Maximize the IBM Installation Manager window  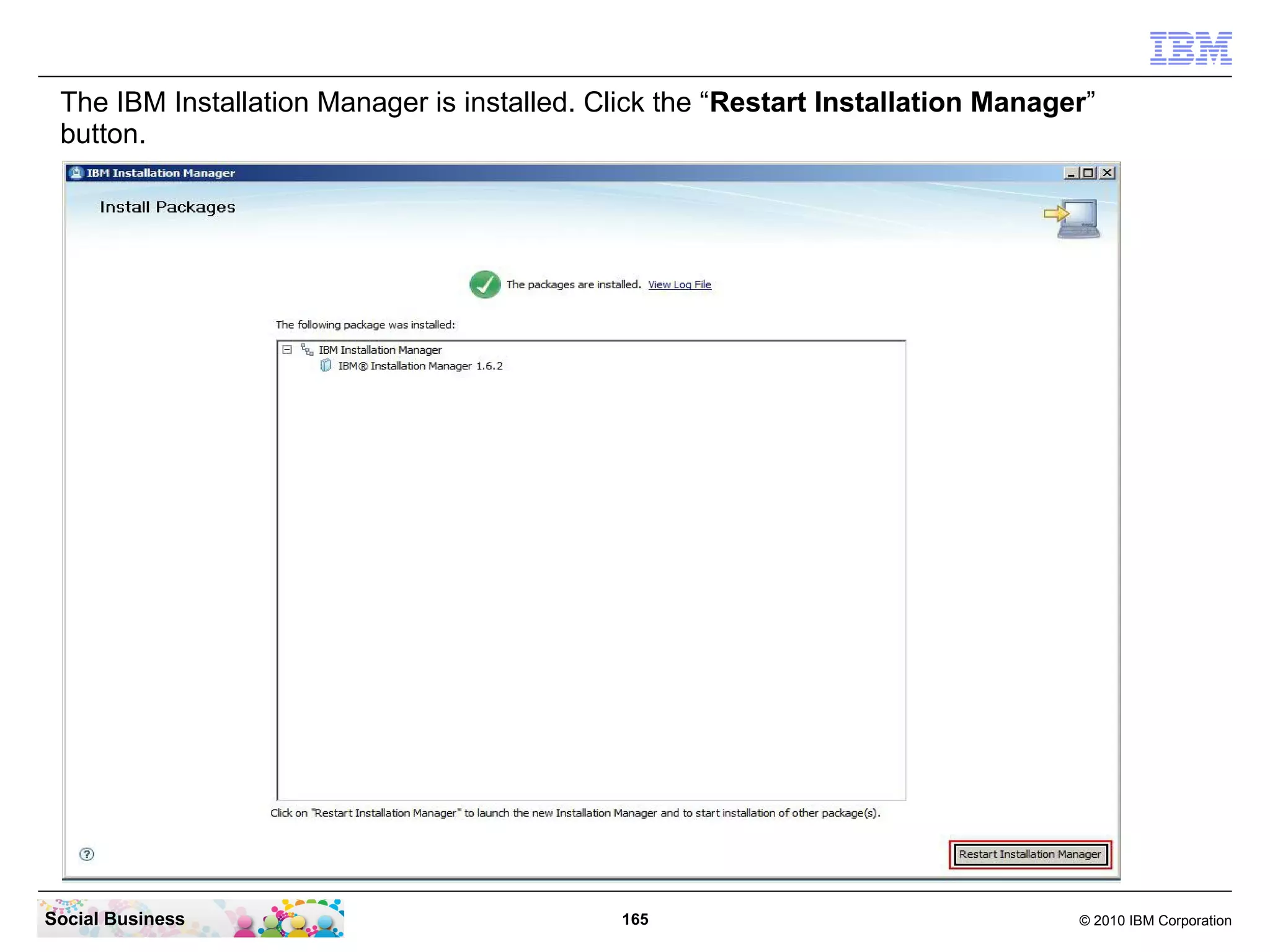1088,173
